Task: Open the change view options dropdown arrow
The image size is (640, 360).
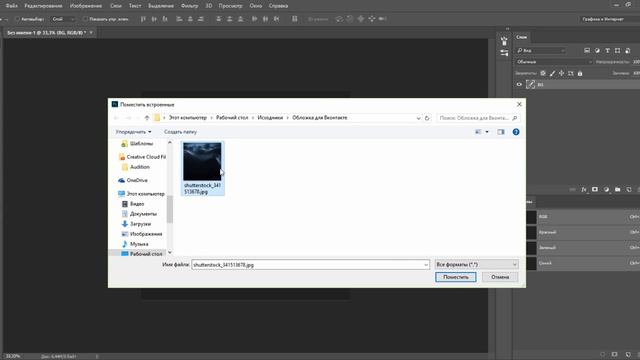Action: pyautogui.click(x=487, y=132)
